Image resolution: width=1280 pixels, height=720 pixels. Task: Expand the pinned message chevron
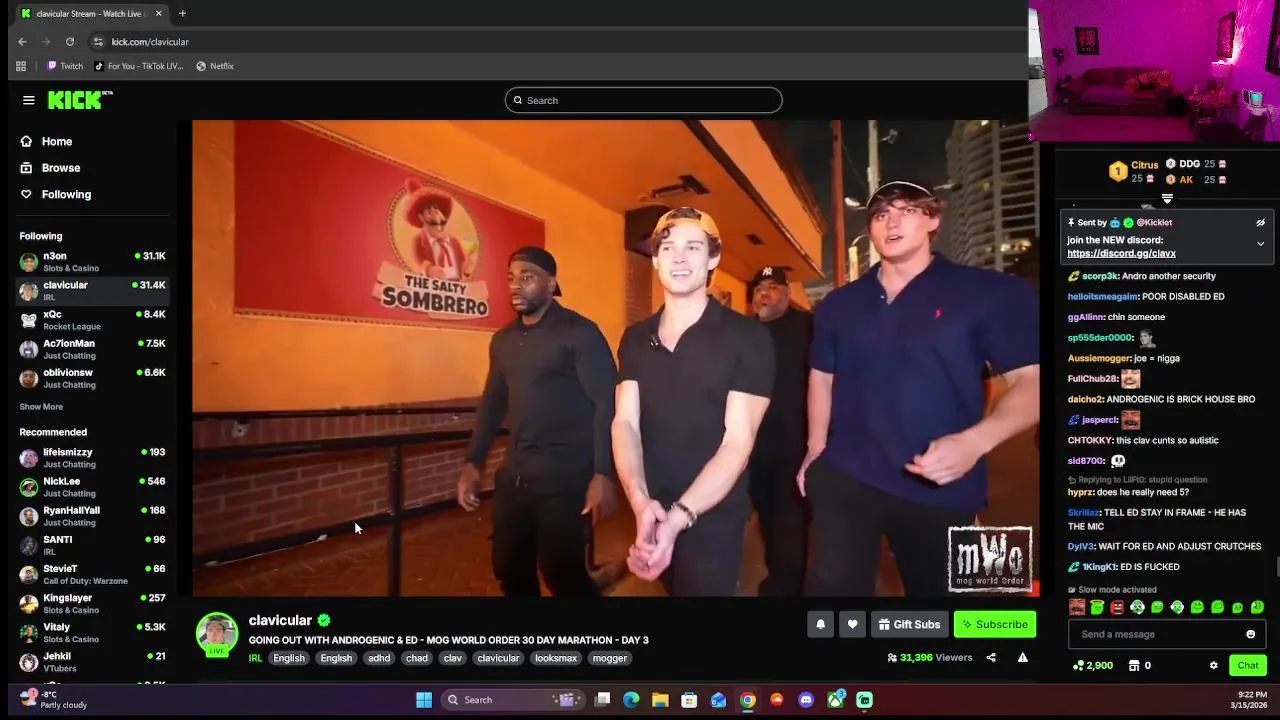(1260, 243)
